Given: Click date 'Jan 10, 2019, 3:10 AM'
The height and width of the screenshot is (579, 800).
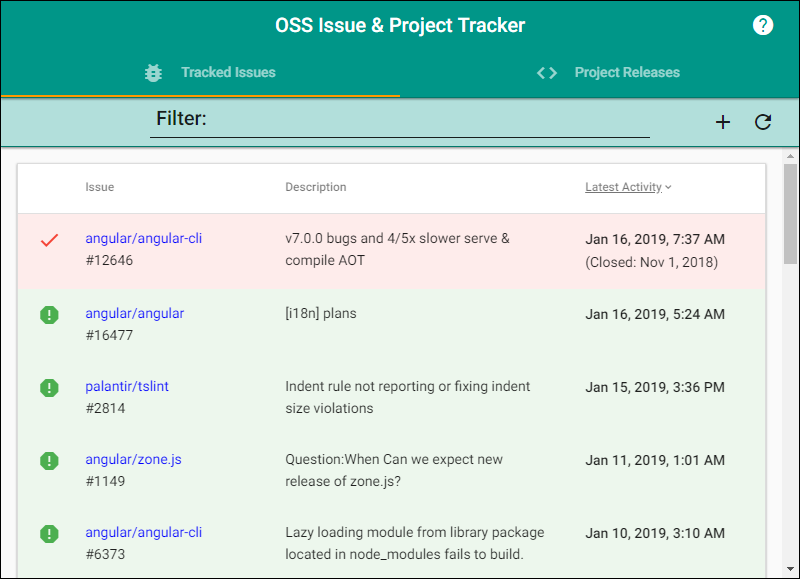Looking at the screenshot, I should [x=655, y=533].
